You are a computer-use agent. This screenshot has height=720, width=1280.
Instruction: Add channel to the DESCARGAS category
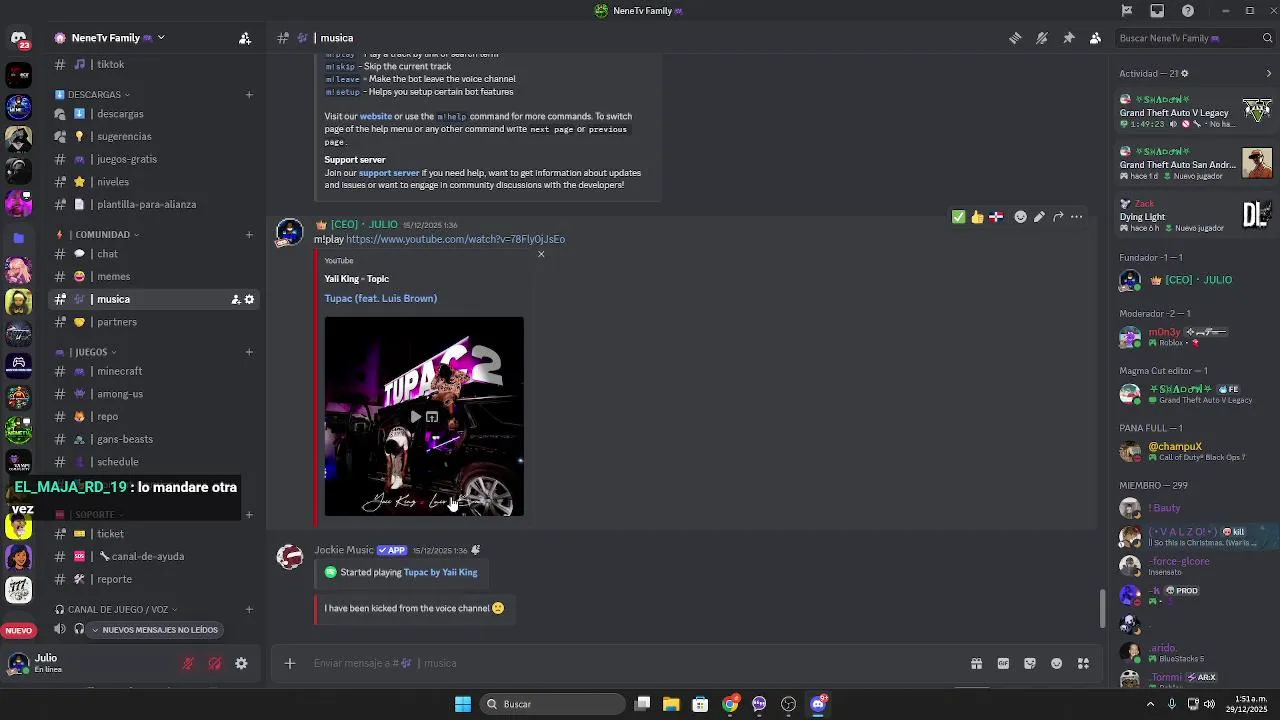coord(249,95)
